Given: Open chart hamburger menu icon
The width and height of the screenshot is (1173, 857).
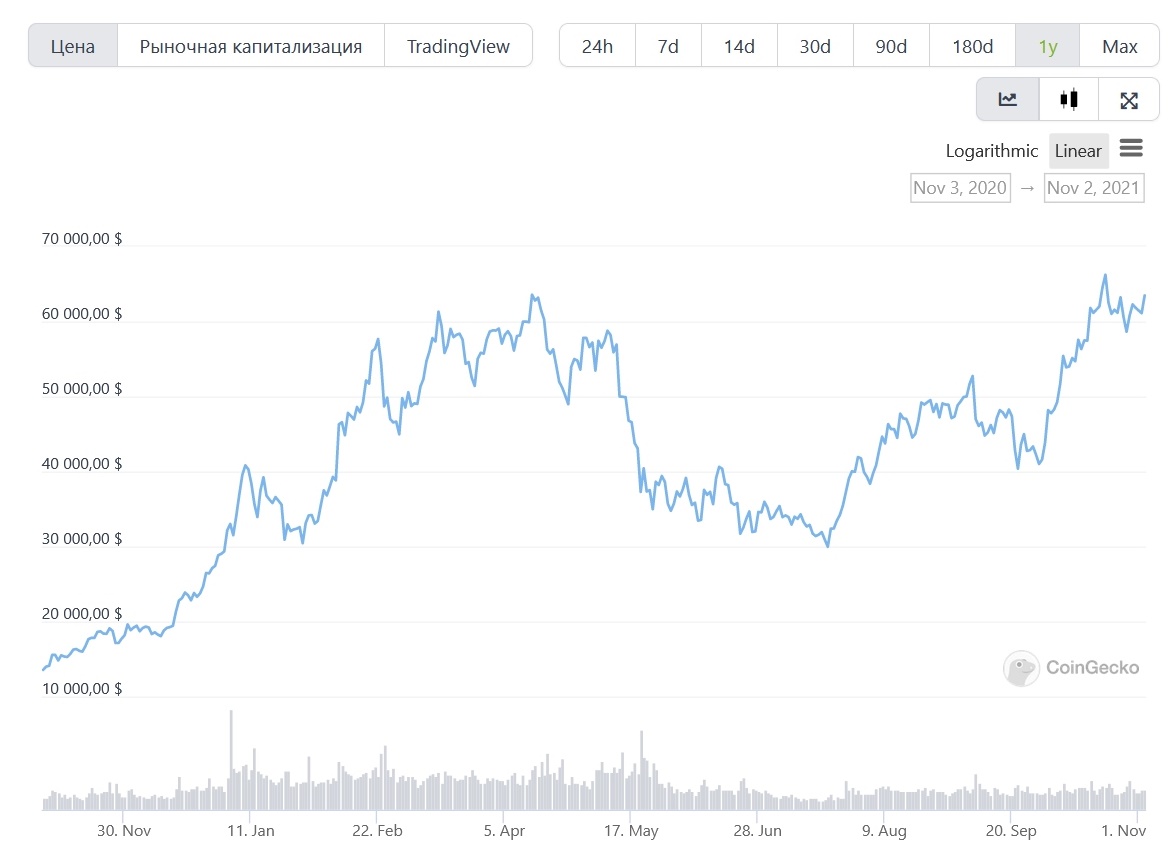Looking at the screenshot, I should click(x=1131, y=149).
